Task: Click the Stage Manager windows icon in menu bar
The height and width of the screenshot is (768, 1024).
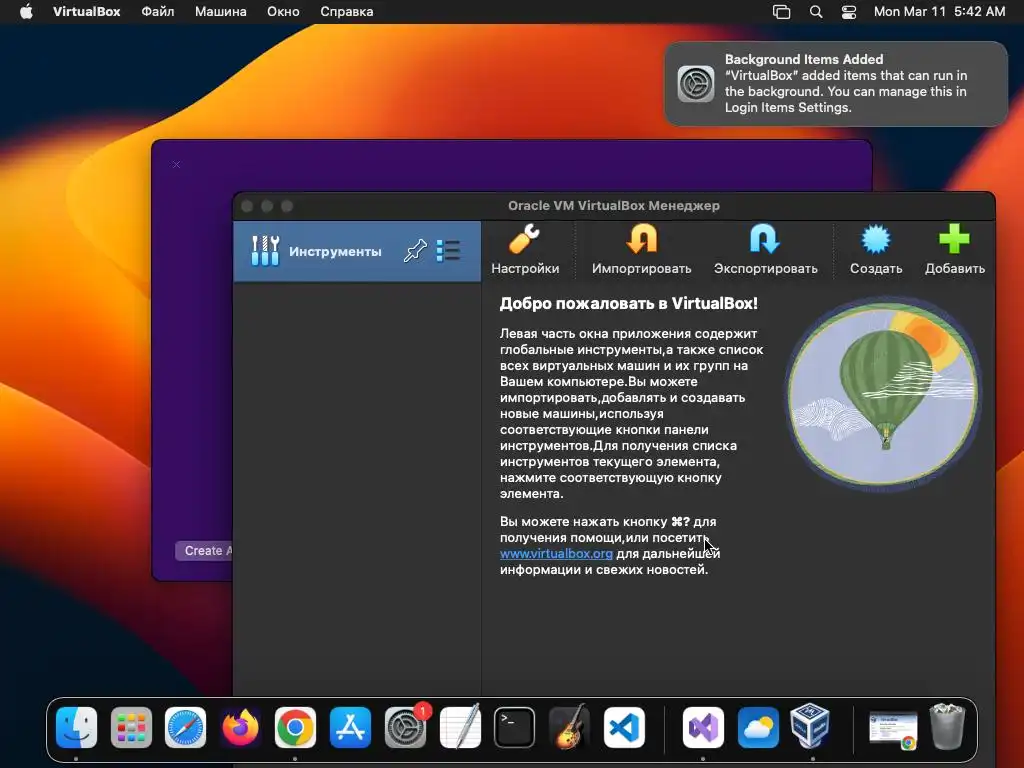Action: (781, 12)
